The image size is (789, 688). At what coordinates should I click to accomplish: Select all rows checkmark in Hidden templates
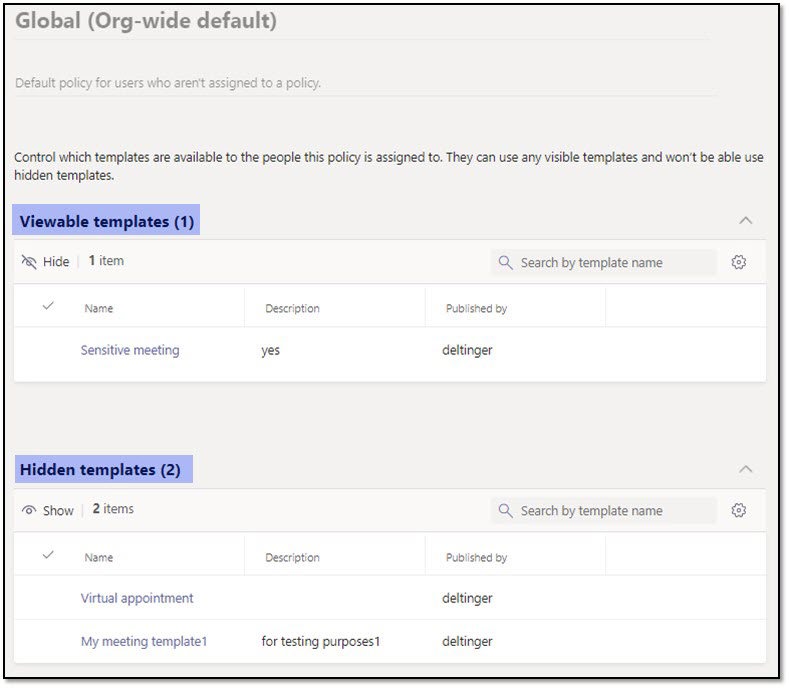coord(48,556)
